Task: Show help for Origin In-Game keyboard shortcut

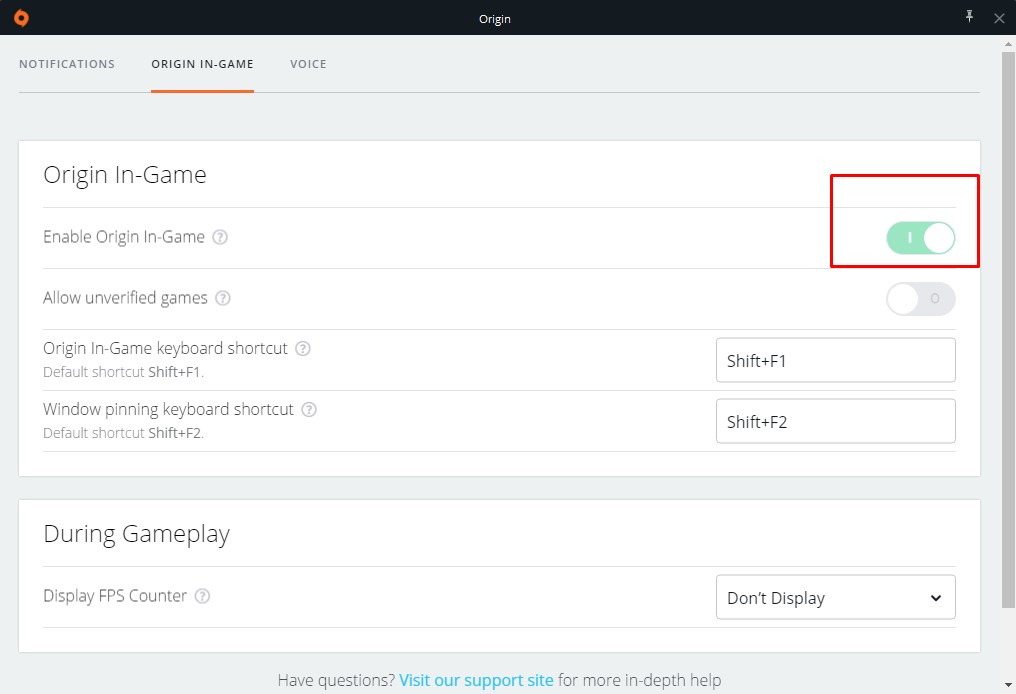Action: click(x=303, y=349)
